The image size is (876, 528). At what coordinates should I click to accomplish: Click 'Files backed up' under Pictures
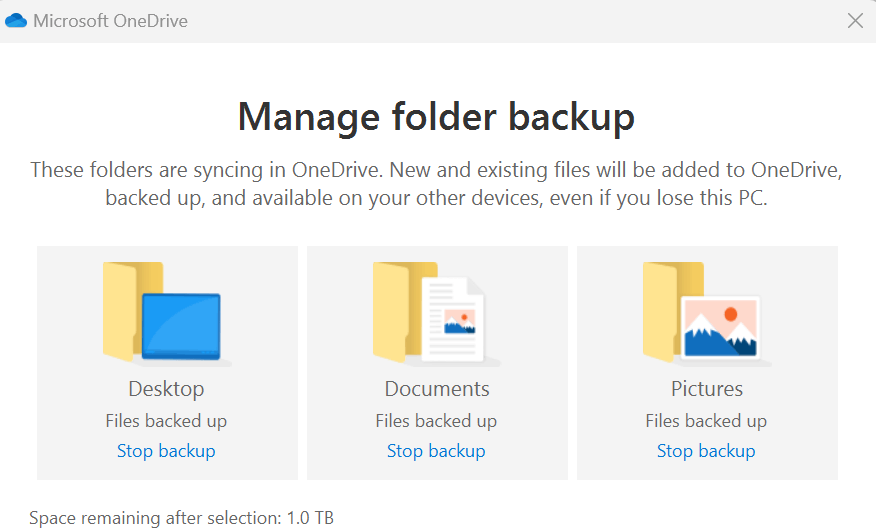point(706,421)
